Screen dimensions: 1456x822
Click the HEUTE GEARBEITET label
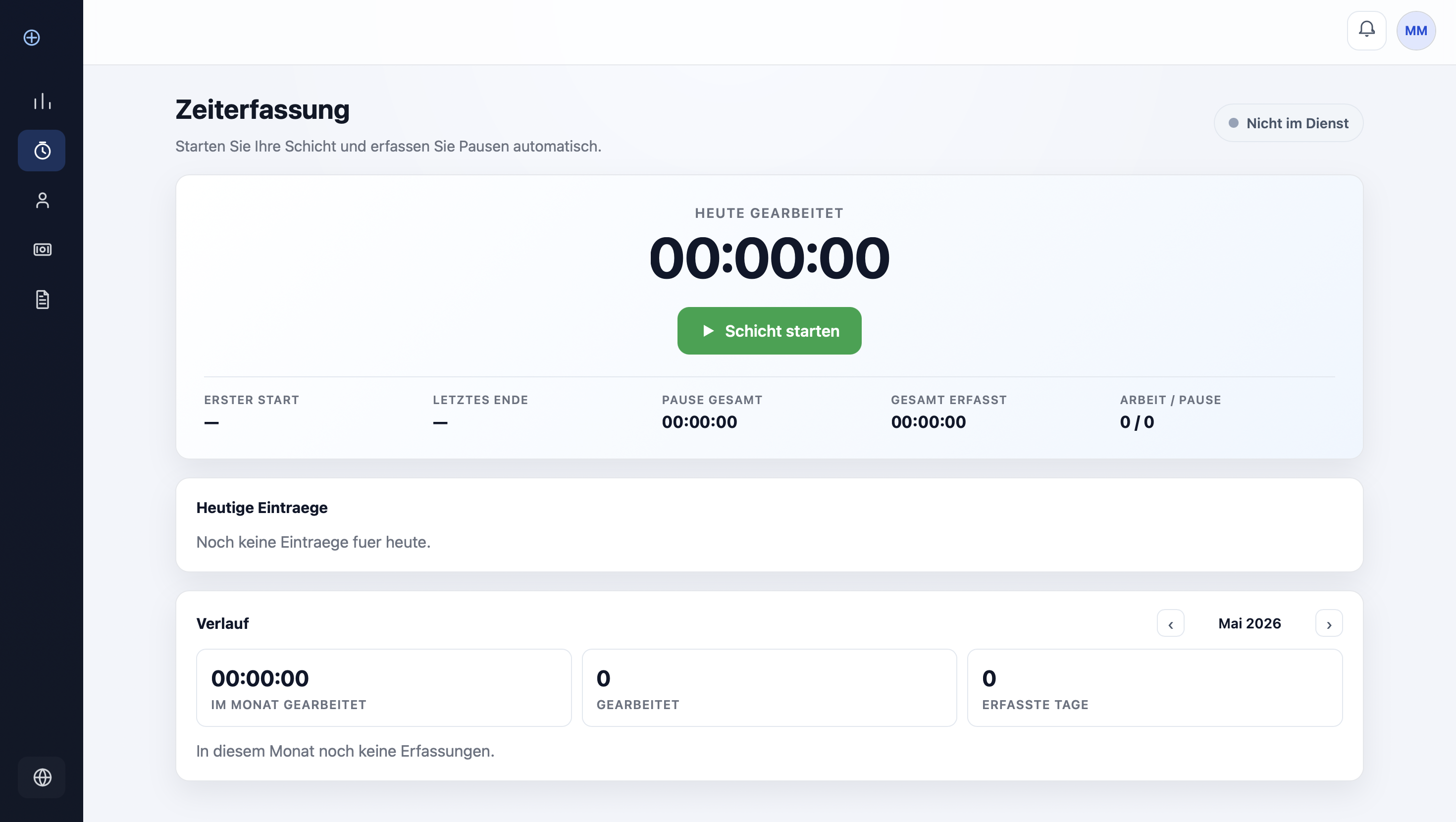769,213
